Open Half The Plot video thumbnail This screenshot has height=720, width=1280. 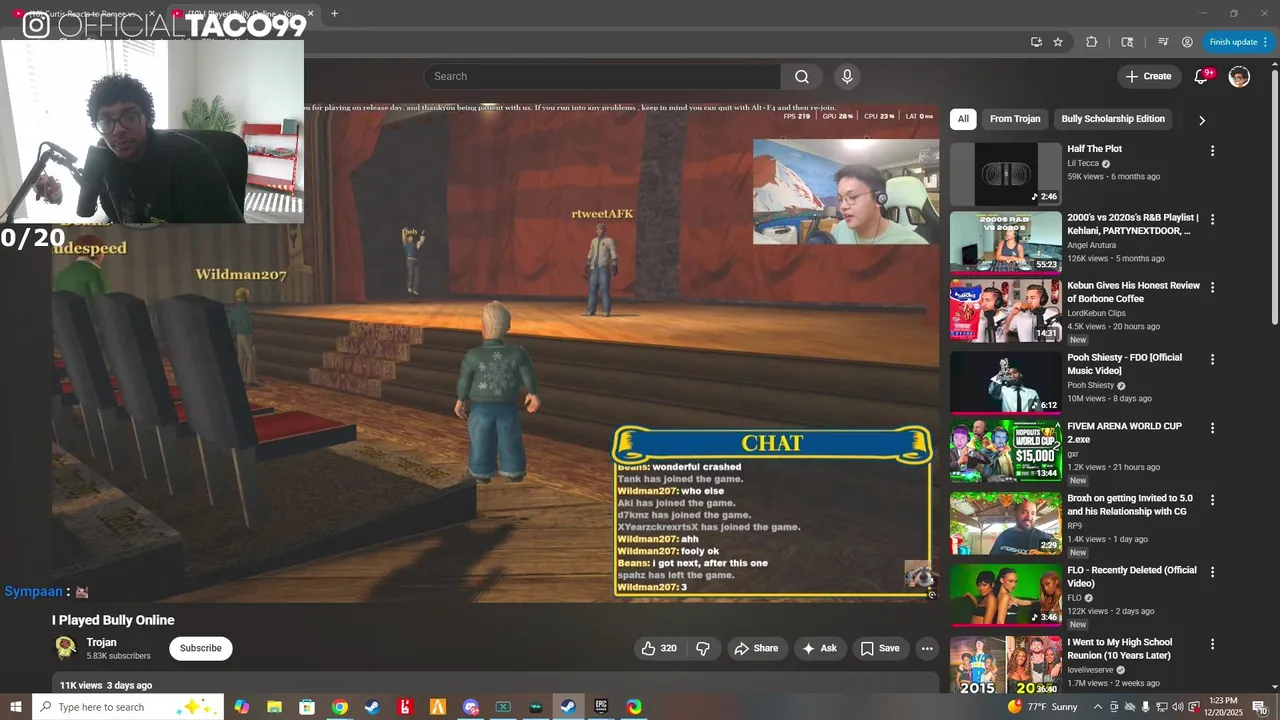[1006, 174]
